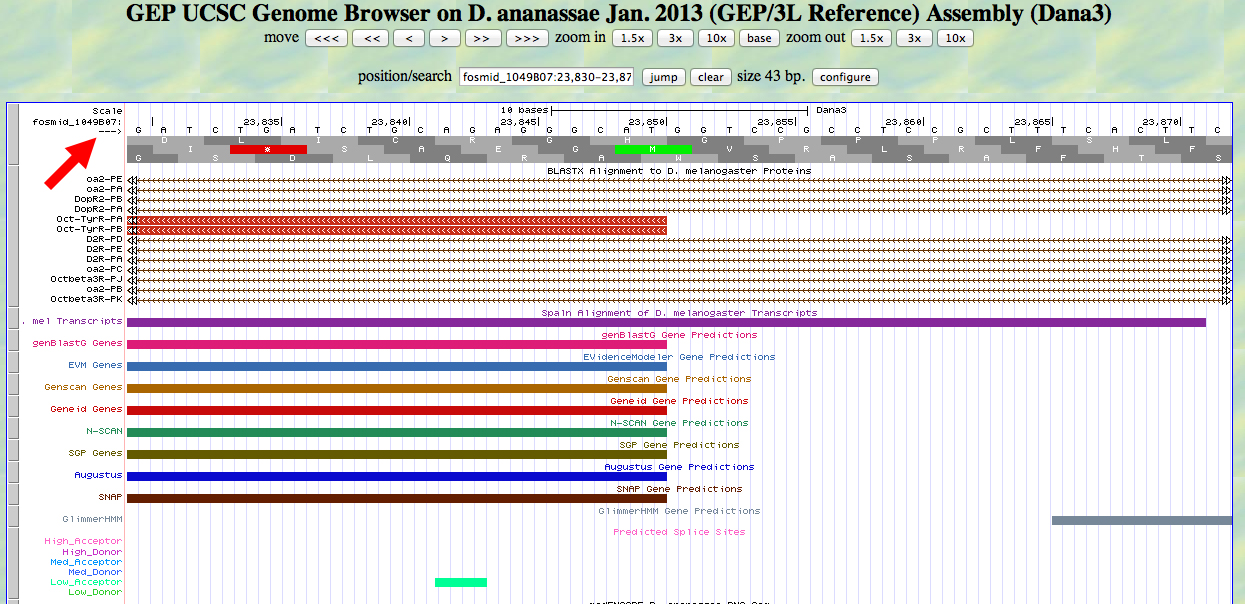This screenshot has height=604, width=1245.
Task: Zoom out by 10x
Action: (955, 38)
